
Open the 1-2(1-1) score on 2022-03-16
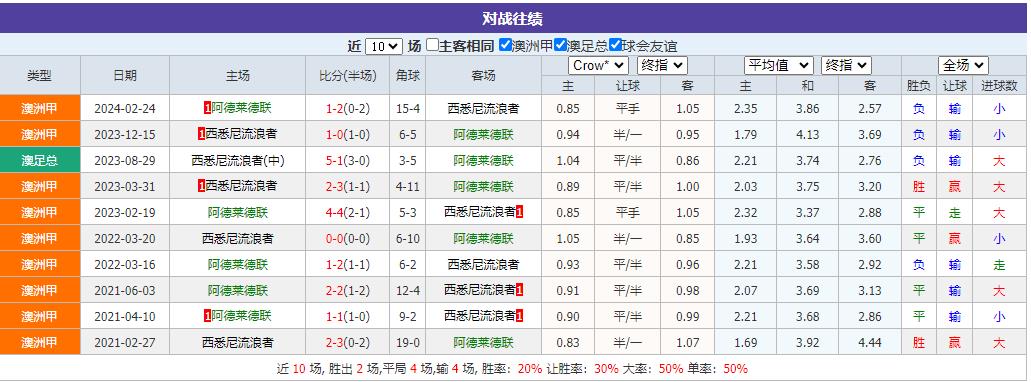[x=348, y=265]
